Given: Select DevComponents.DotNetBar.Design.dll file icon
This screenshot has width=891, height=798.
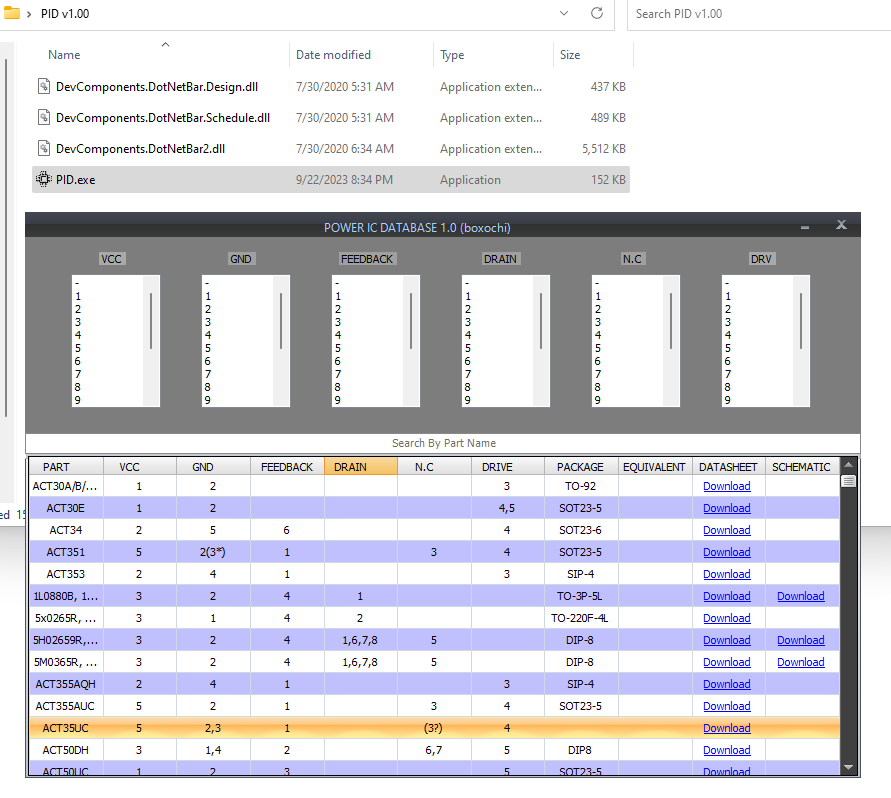Looking at the screenshot, I should tap(44, 86).
